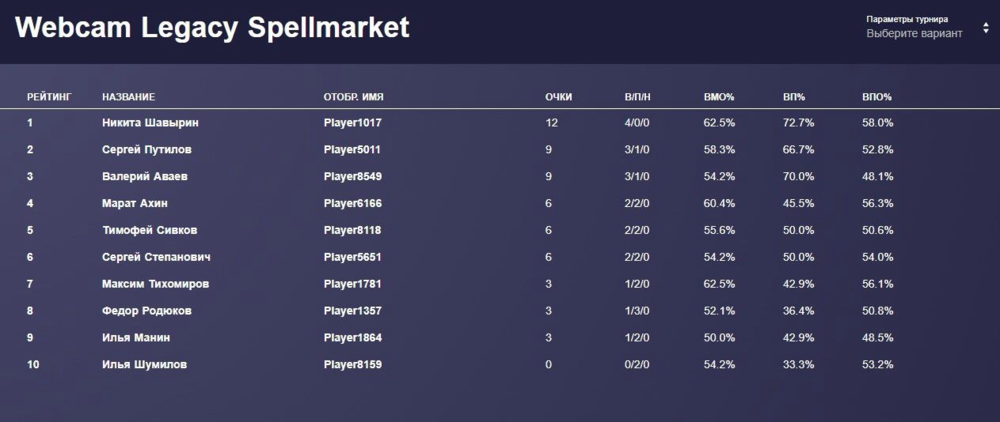Screen dimensions: 1000x422
Task: Click display name Player8549
Action: (x=353, y=177)
